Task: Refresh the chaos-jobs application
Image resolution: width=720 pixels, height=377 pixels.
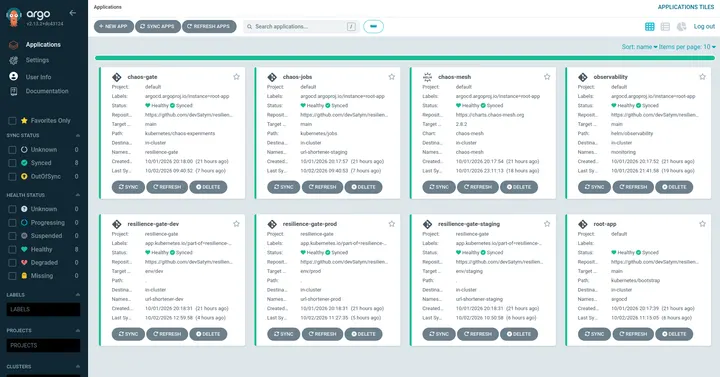Action: pyautogui.click(x=322, y=187)
